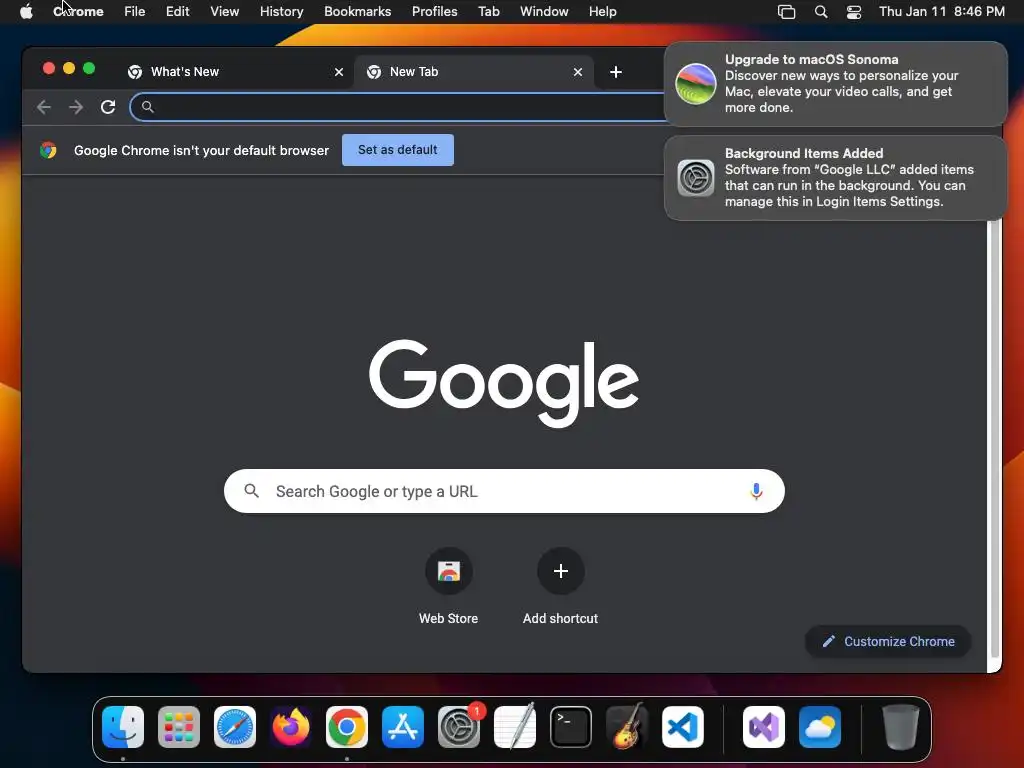Screen dimensions: 1024x768
Task: Select the New Tab tab
Action: click(475, 72)
